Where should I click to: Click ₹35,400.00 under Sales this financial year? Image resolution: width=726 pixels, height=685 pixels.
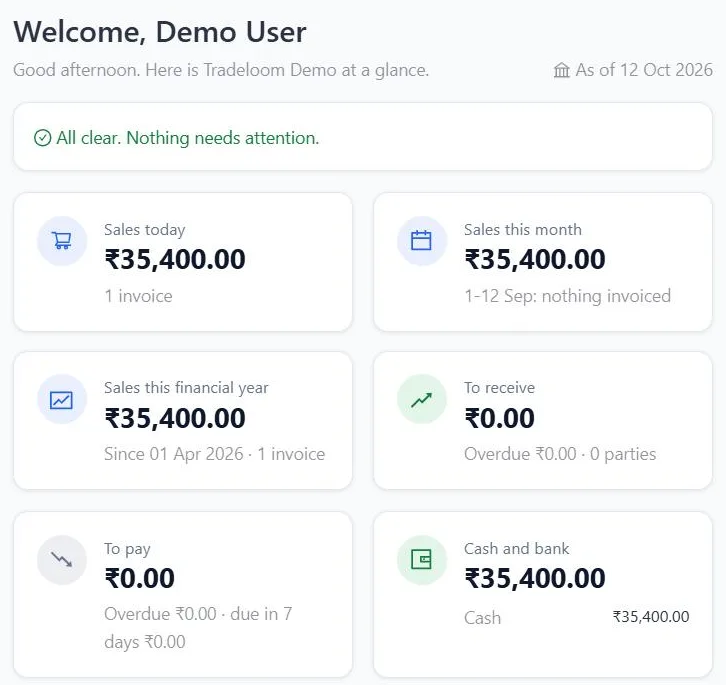(175, 418)
